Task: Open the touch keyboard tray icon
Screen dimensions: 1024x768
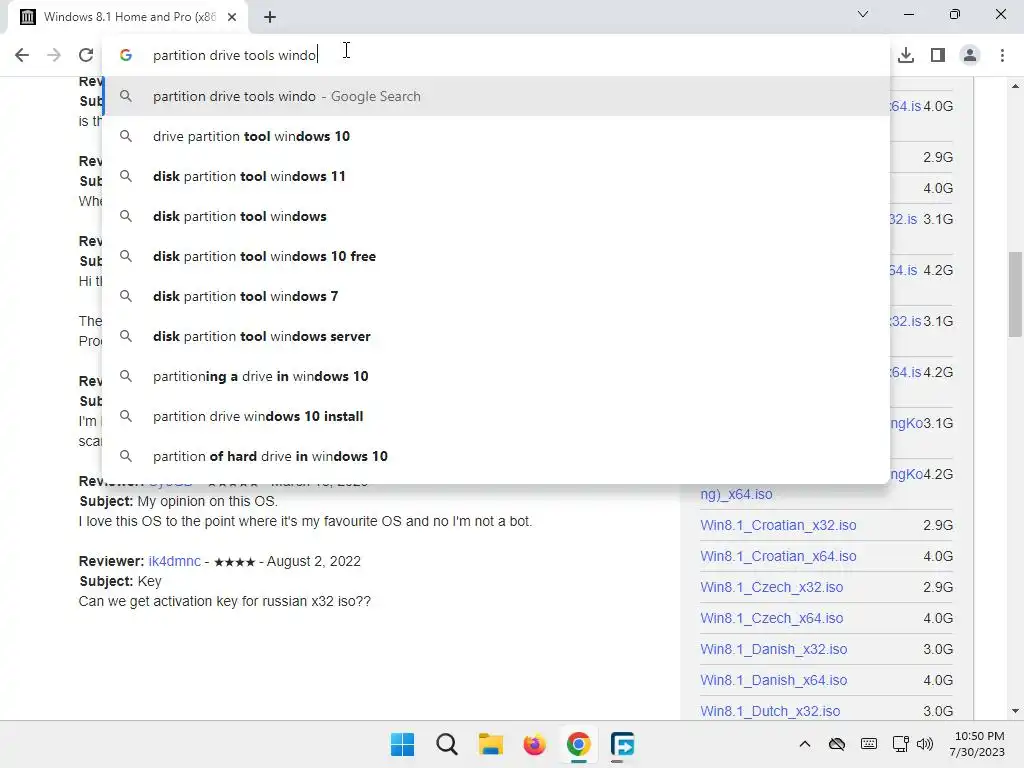Action: pos(869,744)
